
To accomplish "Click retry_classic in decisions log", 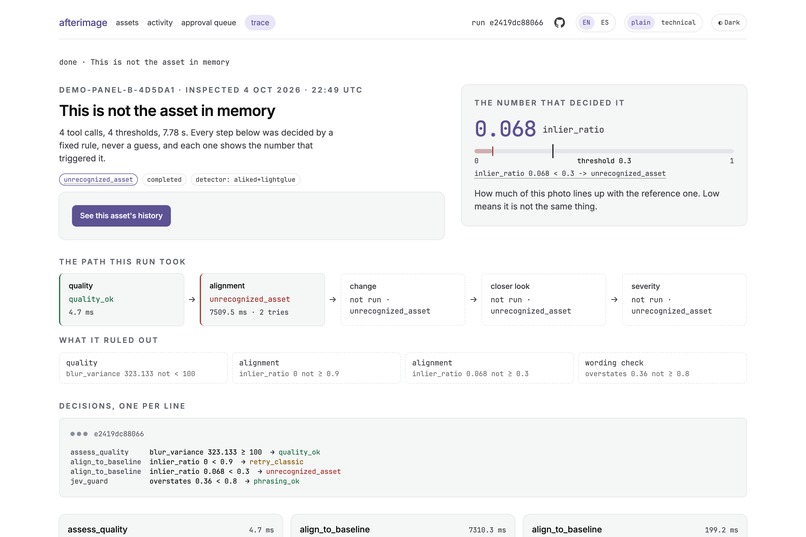I will (x=276, y=462).
